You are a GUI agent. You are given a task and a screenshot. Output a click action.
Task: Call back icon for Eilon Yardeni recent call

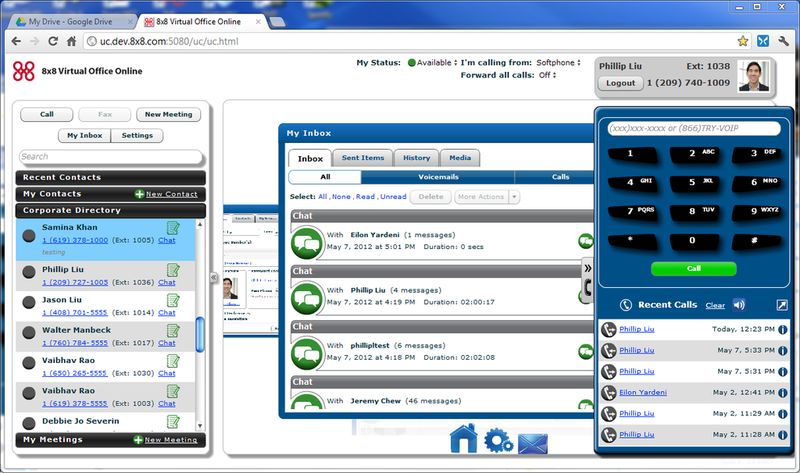[x=608, y=393]
